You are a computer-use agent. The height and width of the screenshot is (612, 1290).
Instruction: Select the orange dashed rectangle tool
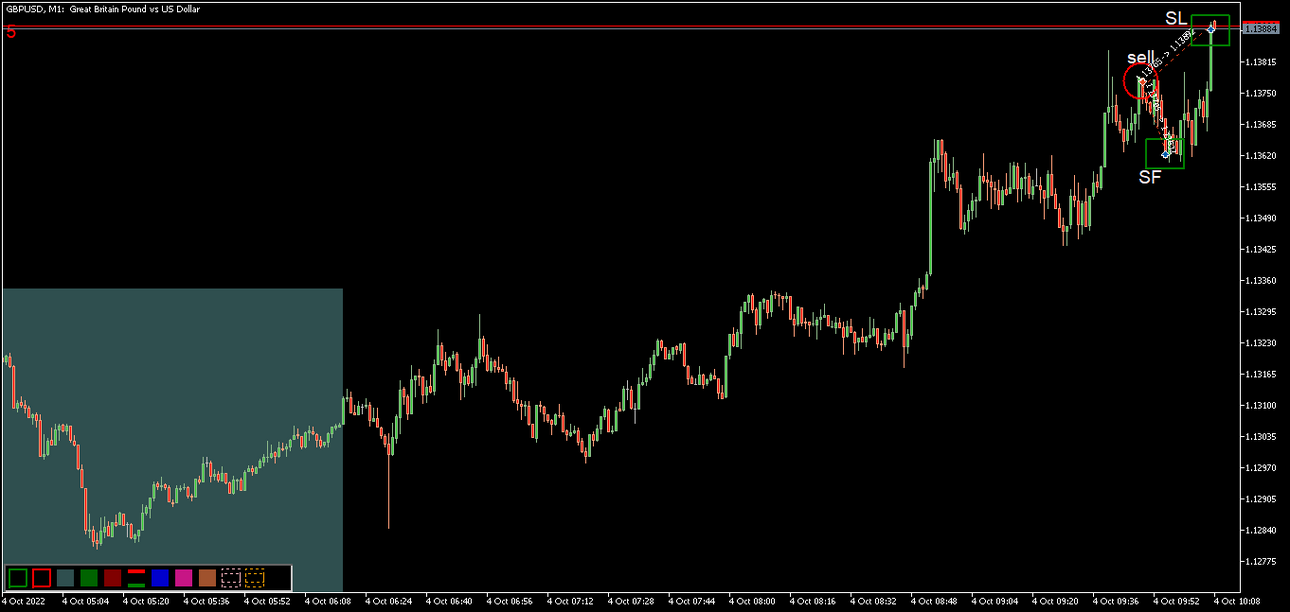[x=255, y=577]
